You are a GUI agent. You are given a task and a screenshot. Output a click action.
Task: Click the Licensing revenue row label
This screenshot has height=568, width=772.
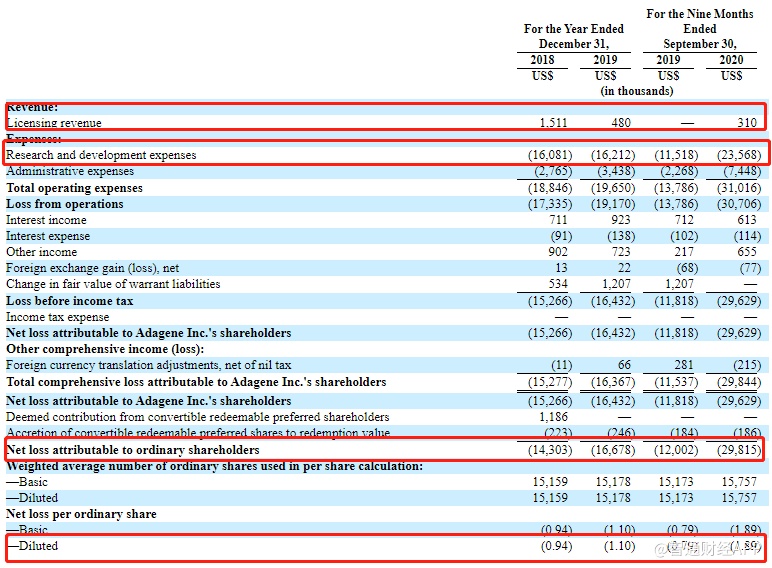click(x=54, y=123)
